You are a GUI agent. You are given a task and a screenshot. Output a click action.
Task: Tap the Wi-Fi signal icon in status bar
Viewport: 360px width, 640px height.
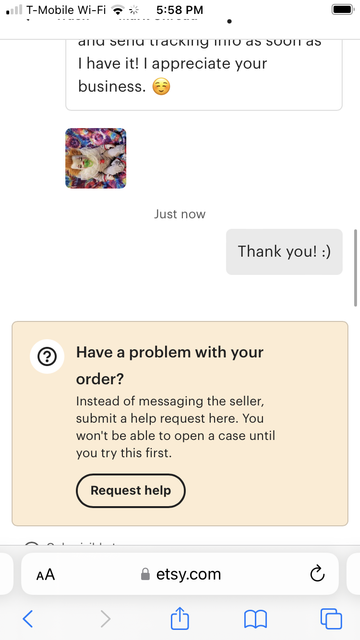click(x=118, y=9)
